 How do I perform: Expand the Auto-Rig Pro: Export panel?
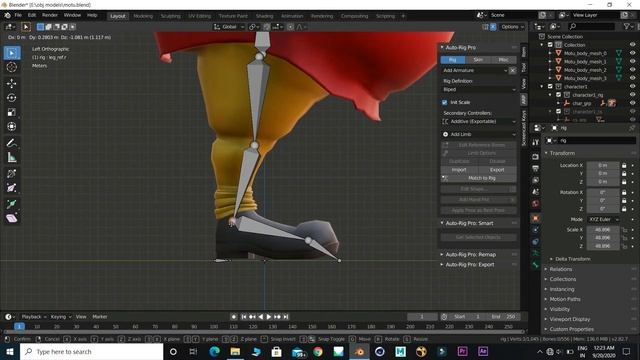(x=469, y=265)
